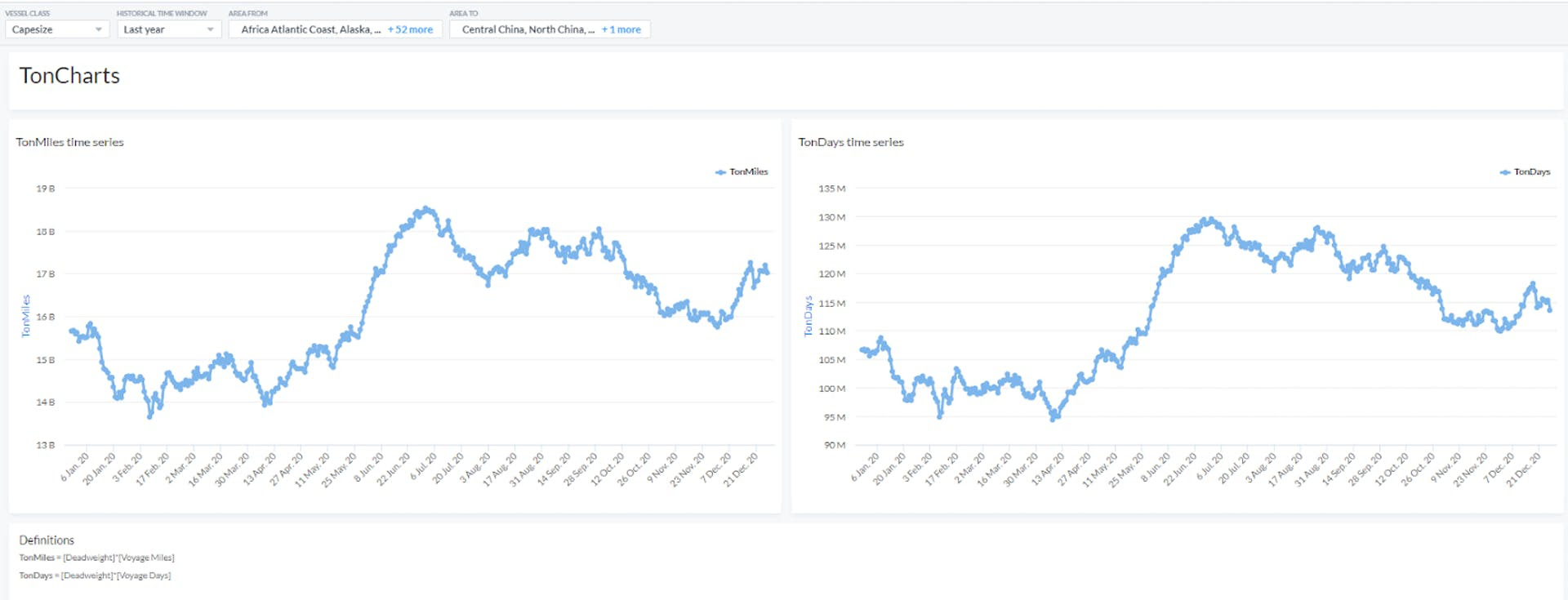The width and height of the screenshot is (1568, 600).
Task: Click the Definitions section heading
Action: (47, 540)
